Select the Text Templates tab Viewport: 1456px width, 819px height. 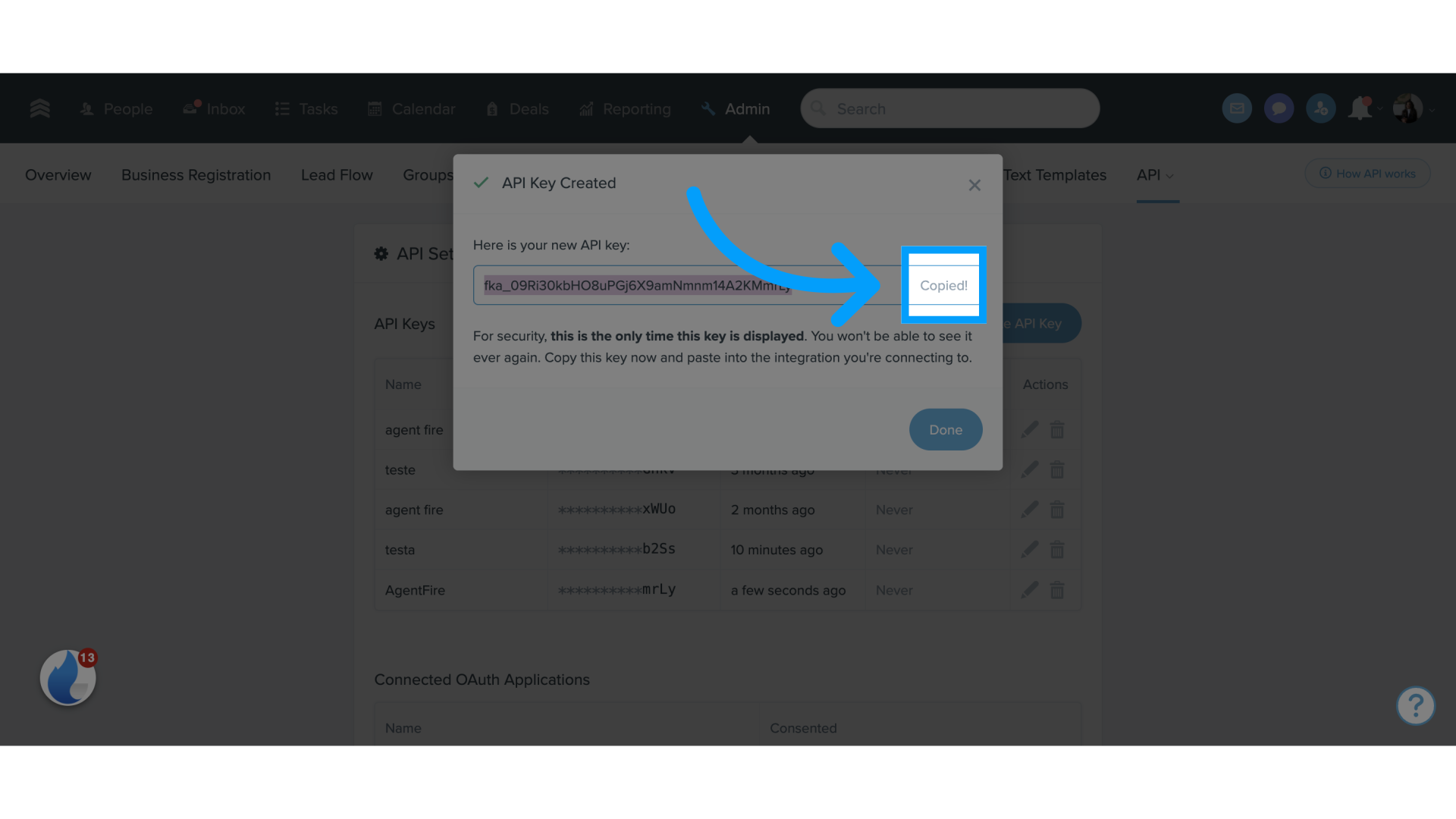[x=1053, y=175]
